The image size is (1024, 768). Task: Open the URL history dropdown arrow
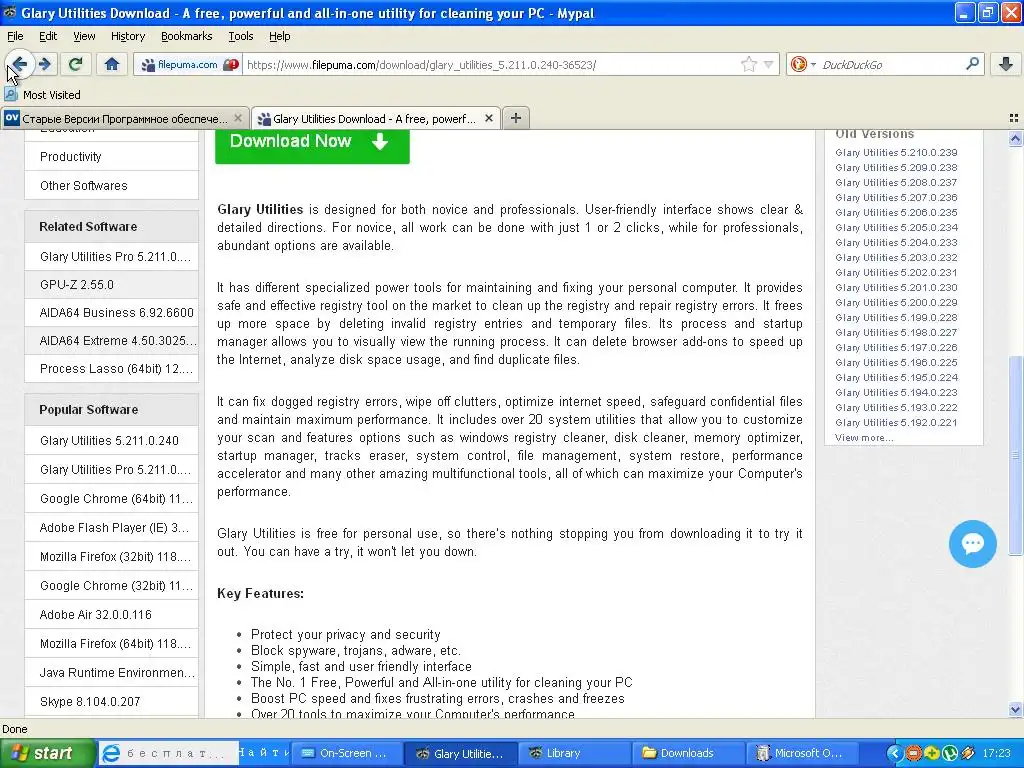[x=769, y=64]
